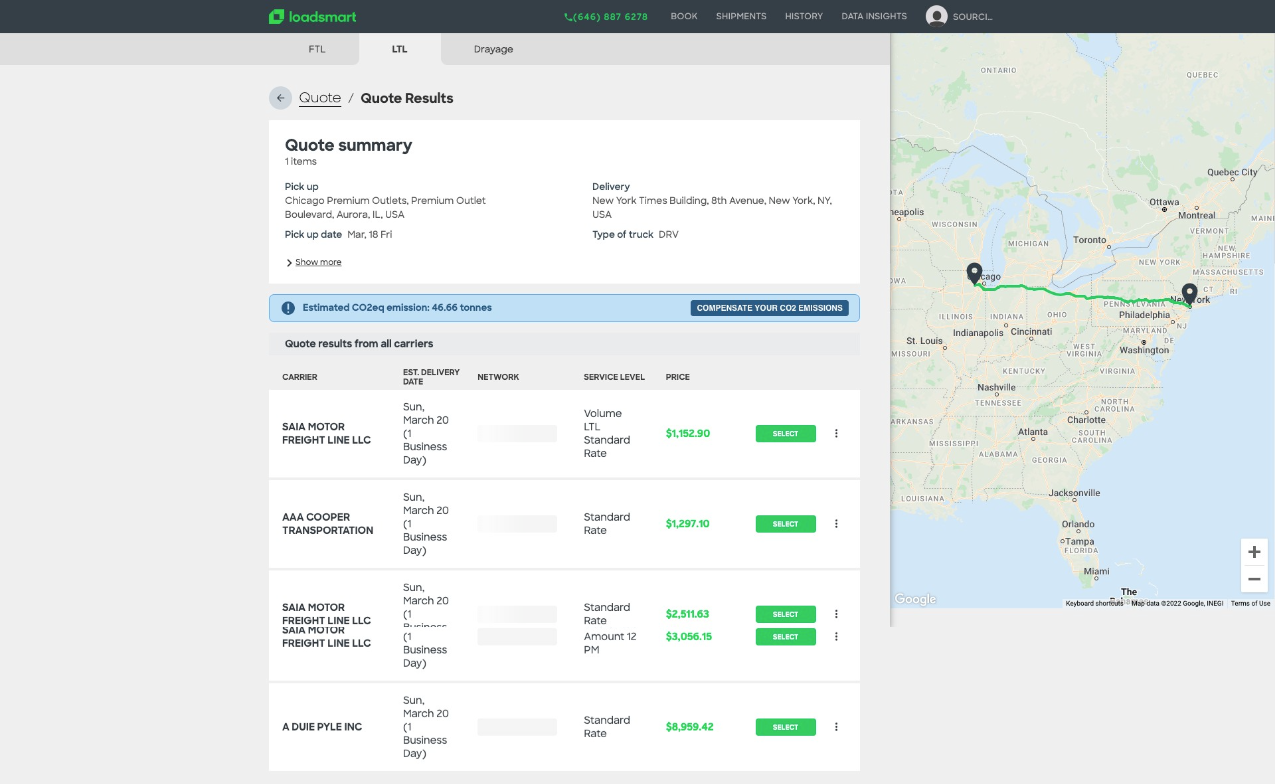Open more options for $3,056.15 quote
This screenshot has width=1275, height=784.
[836, 637]
